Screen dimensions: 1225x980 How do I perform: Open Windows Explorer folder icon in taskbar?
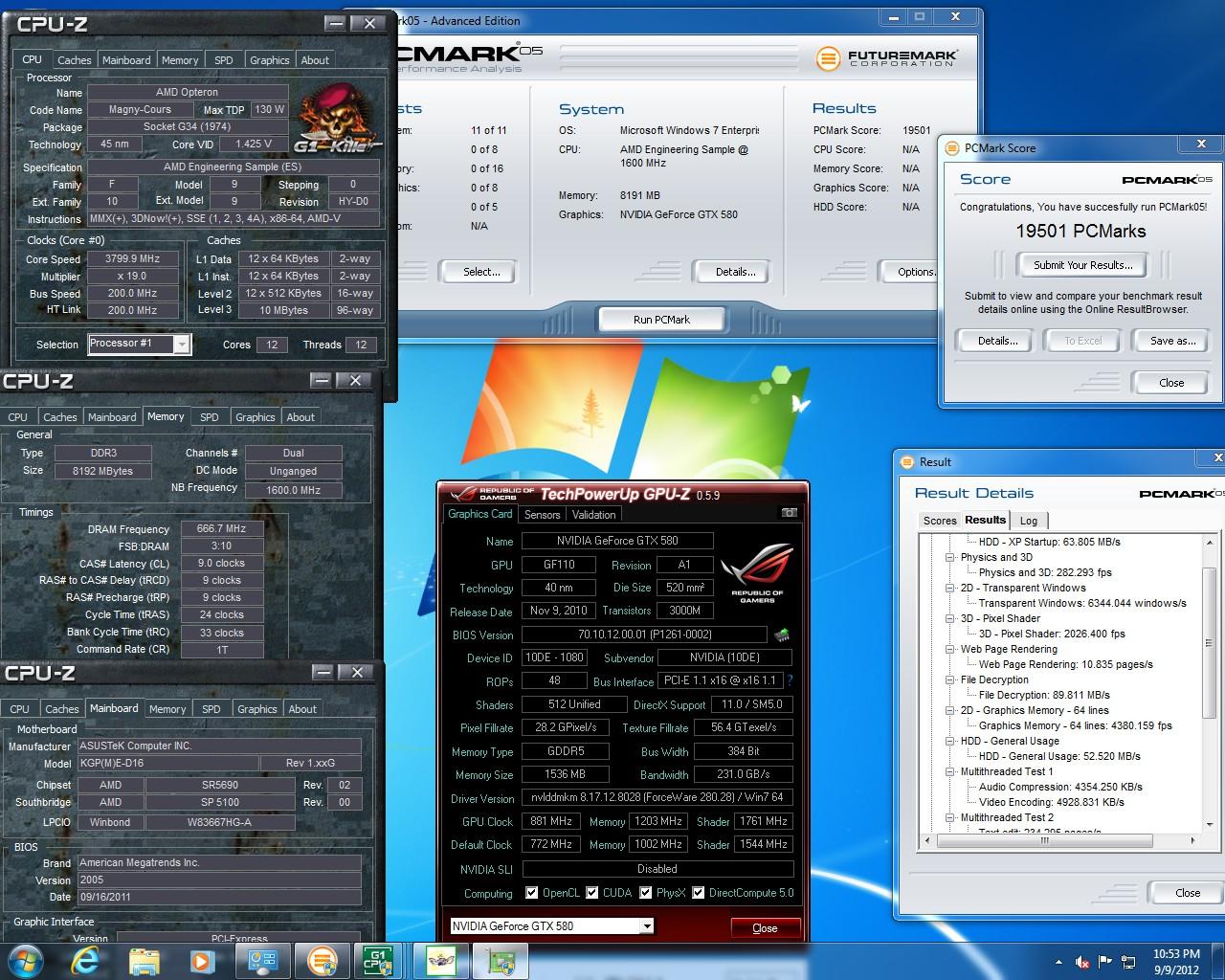[144, 961]
